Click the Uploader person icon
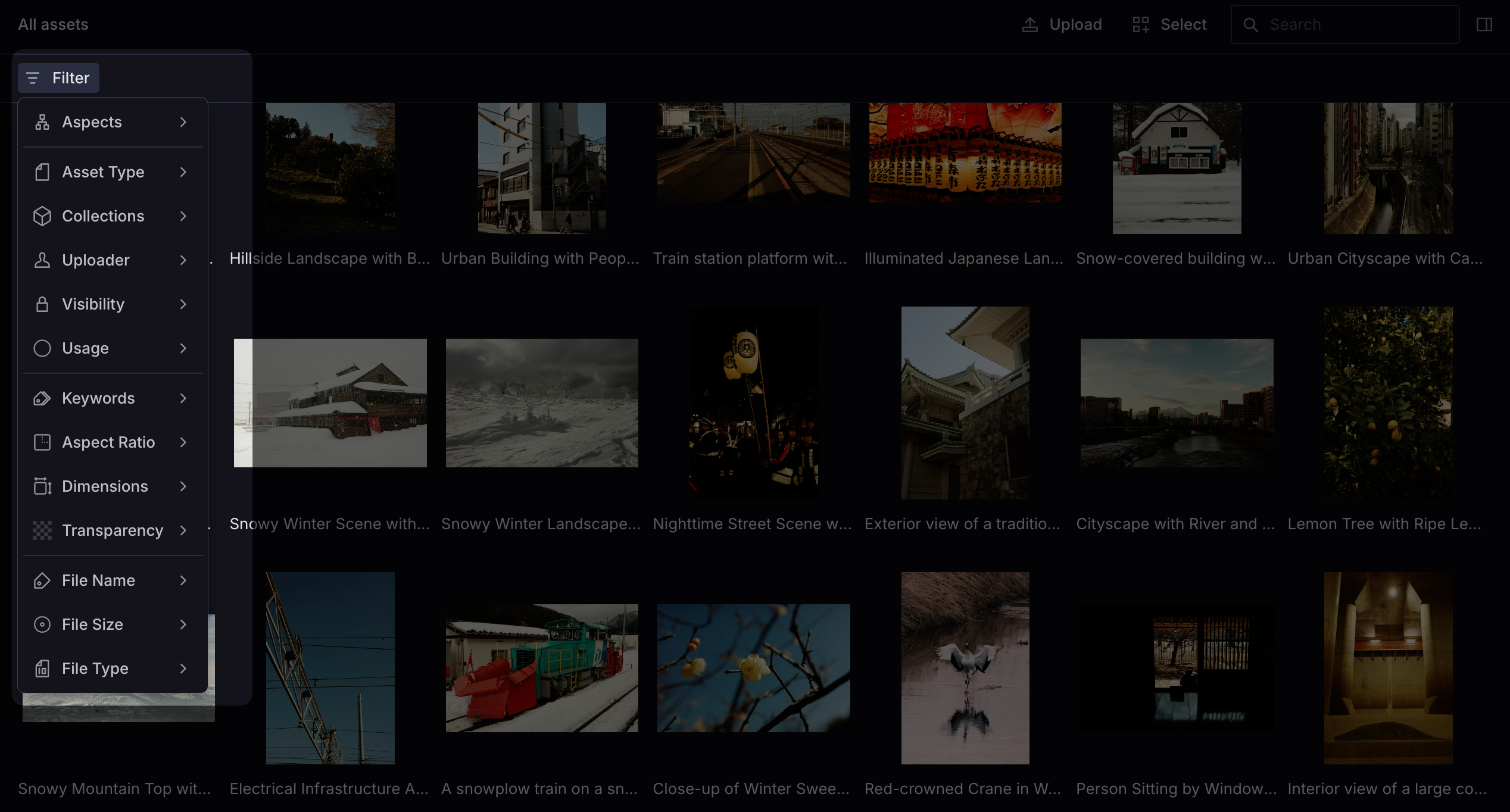This screenshot has width=1510, height=812. 42,260
